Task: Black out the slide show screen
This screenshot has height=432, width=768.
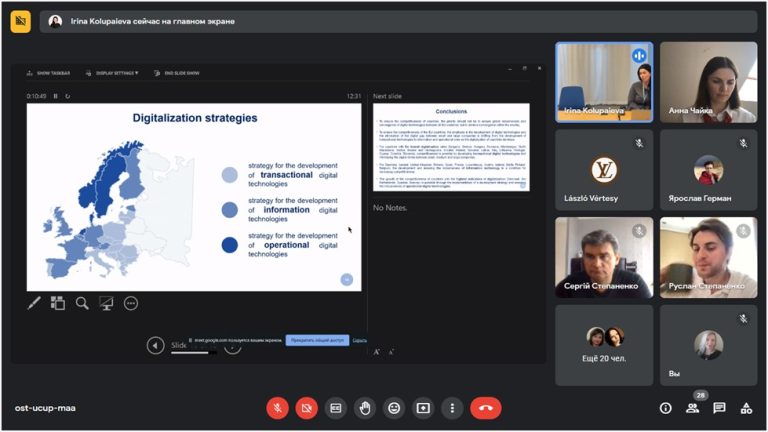Action: click(x=106, y=303)
